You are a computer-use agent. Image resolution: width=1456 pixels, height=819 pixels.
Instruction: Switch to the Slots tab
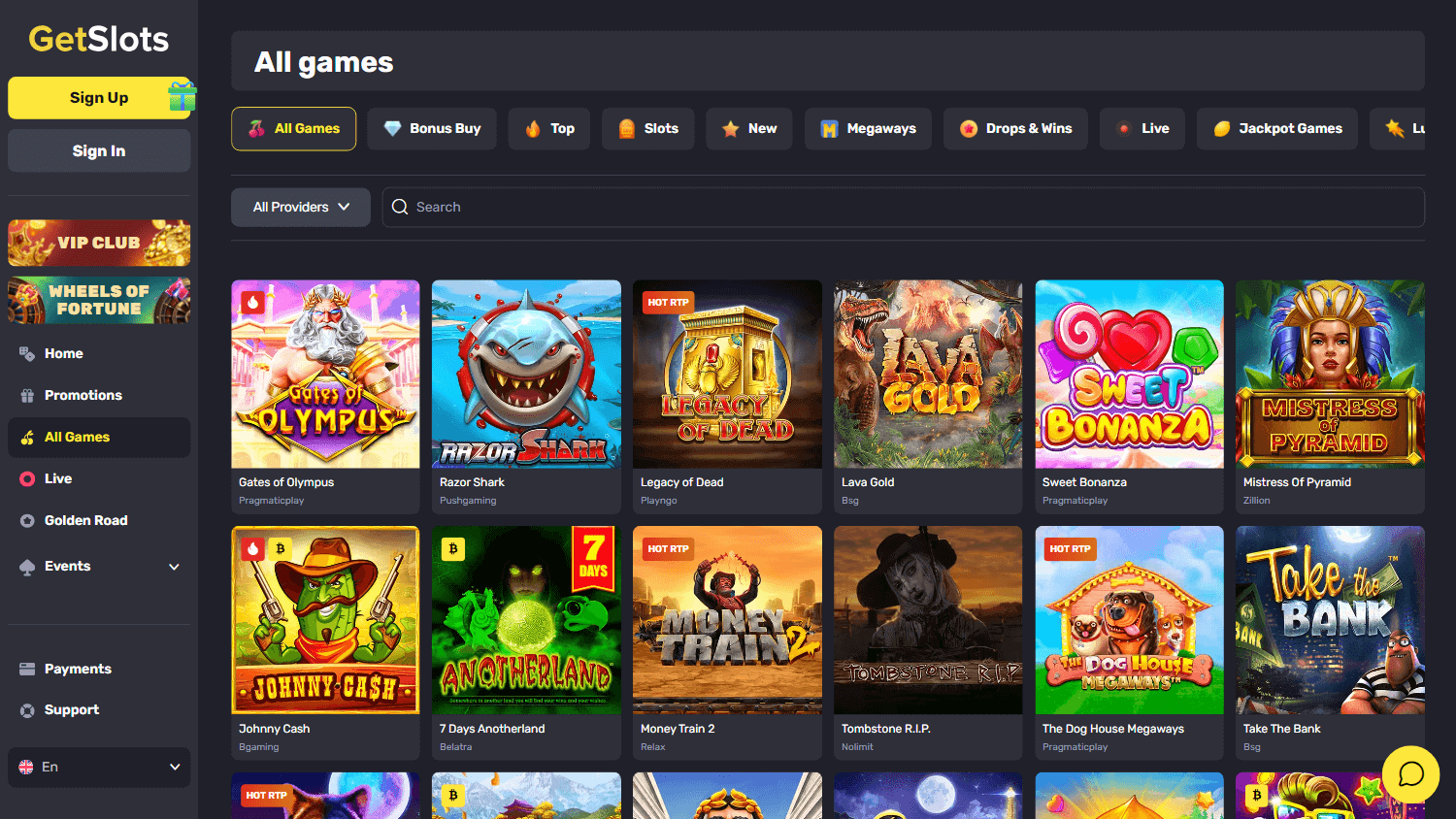648,128
